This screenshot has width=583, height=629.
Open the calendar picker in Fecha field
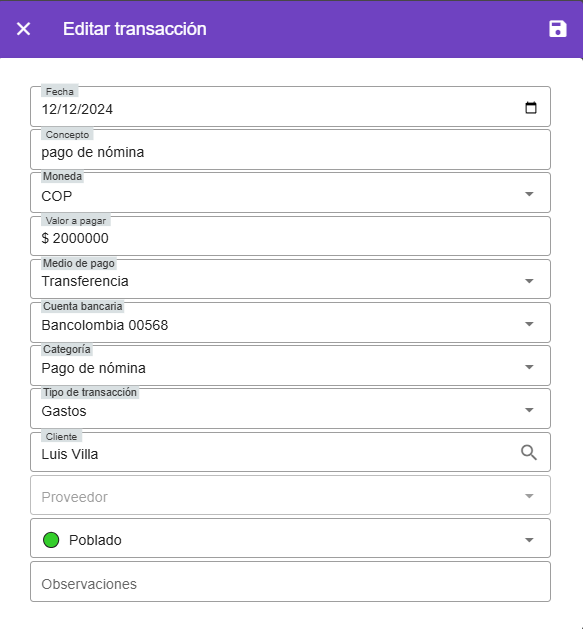(x=530, y=108)
